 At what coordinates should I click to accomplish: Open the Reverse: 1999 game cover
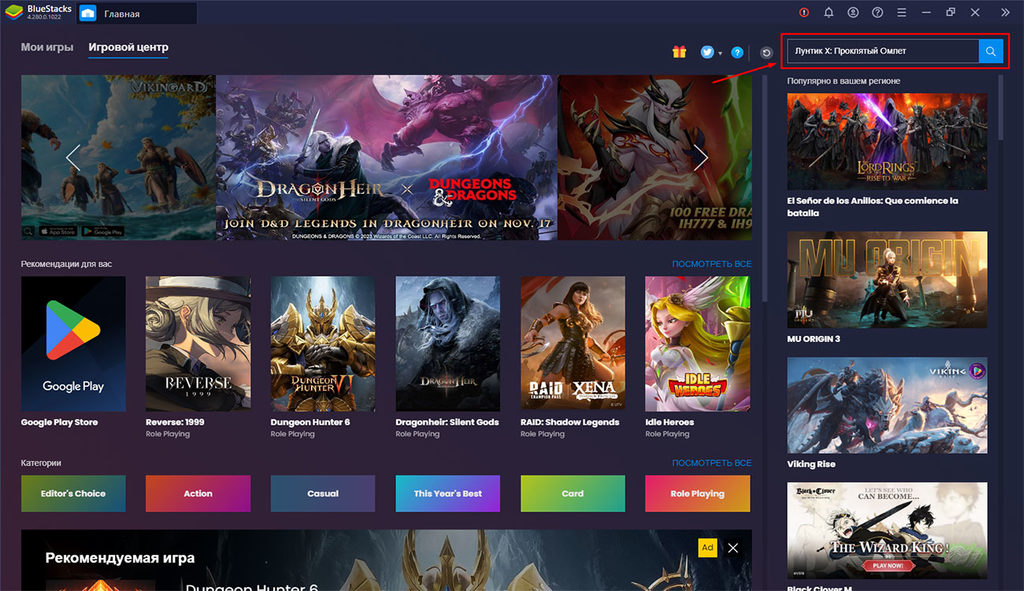pos(198,343)
